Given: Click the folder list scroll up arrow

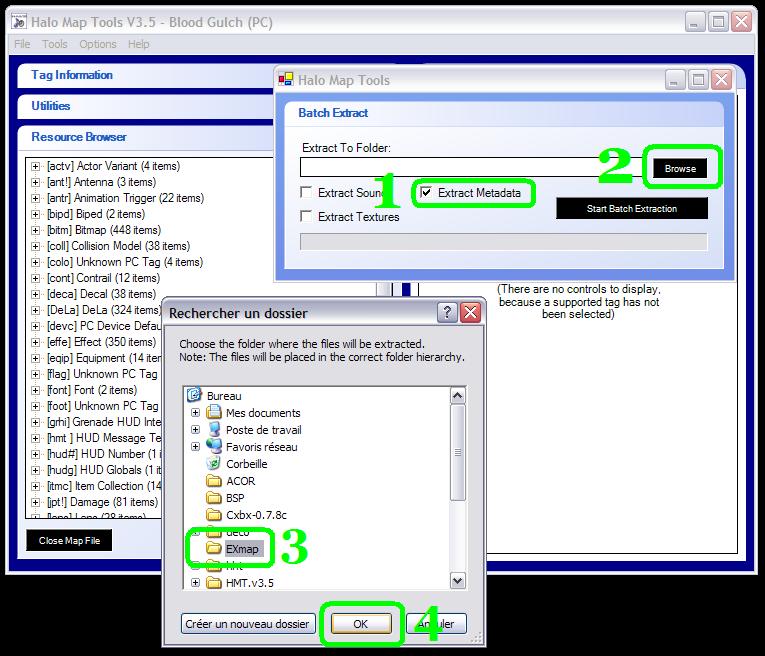Looking at the screenshot, I should [x=458, y=396].
